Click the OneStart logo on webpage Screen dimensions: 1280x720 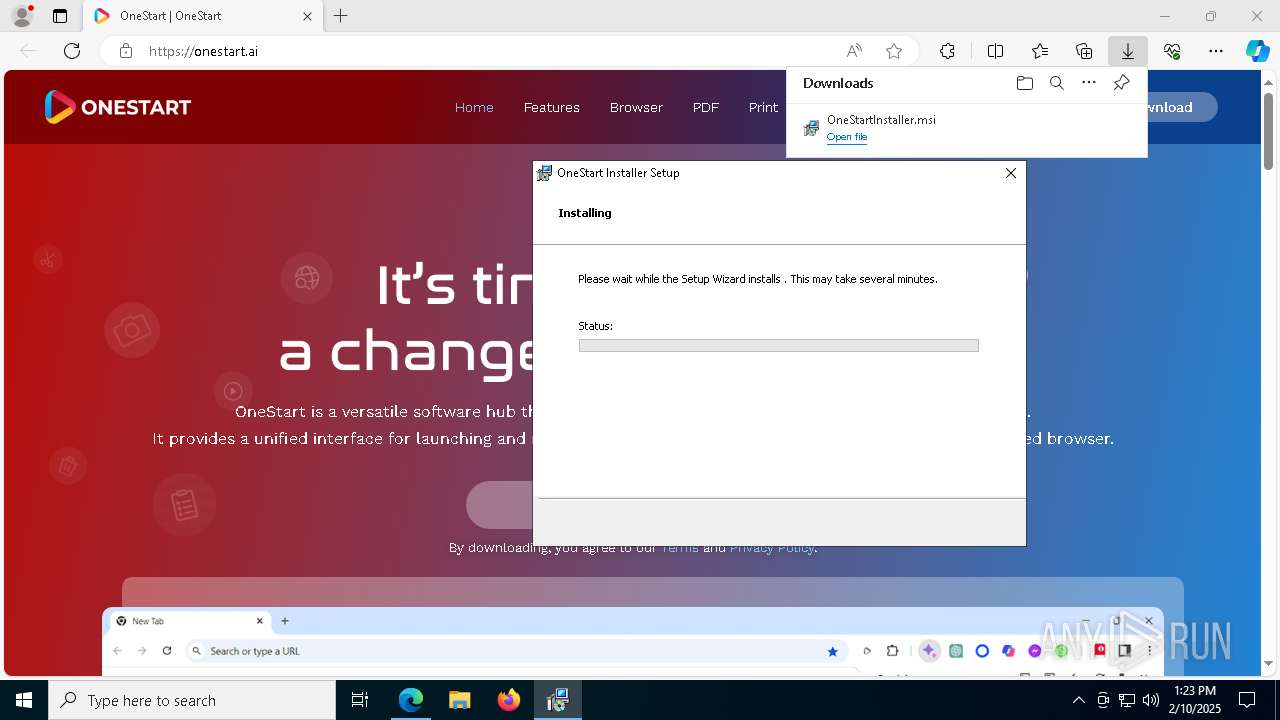(118, 107)
